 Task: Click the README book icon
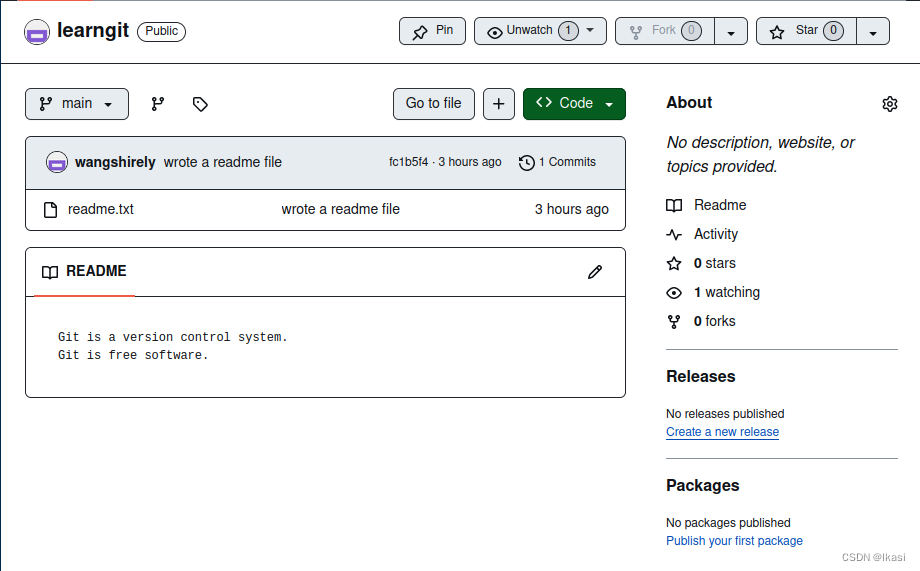(50, 272)
